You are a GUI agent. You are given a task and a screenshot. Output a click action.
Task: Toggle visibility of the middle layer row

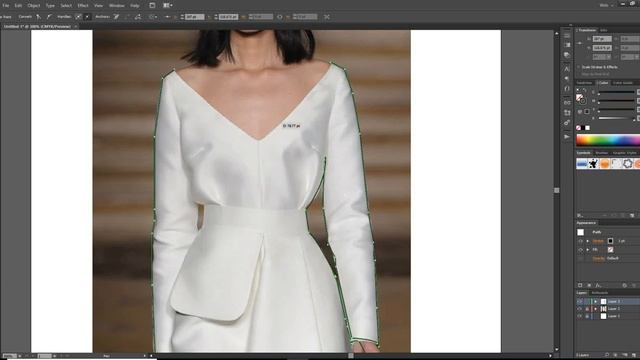(580, 309)
